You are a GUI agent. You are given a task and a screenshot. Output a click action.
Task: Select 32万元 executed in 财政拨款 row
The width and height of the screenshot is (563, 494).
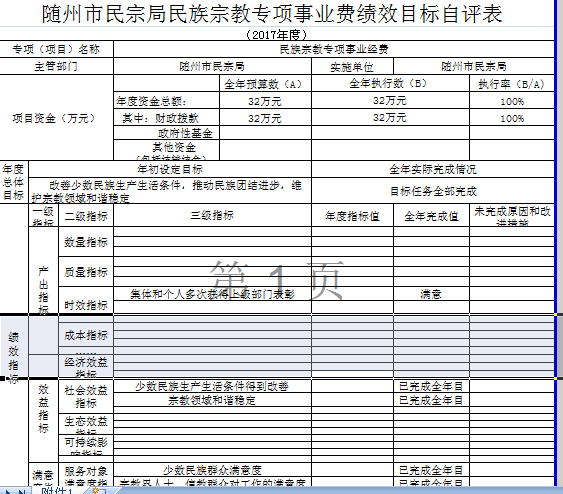(x=390, y=117)
